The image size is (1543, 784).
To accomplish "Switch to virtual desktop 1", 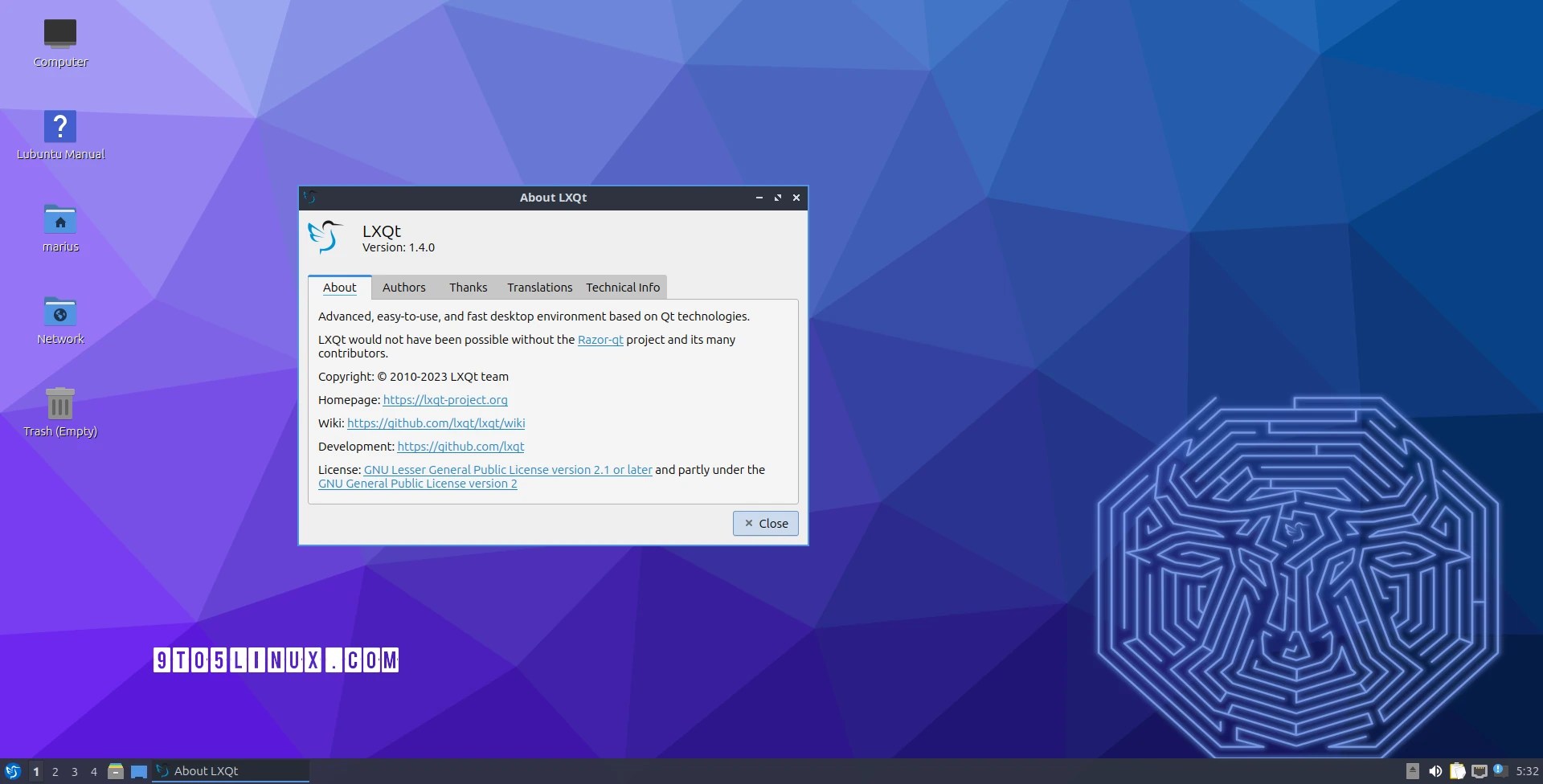I will pos(36,771).
